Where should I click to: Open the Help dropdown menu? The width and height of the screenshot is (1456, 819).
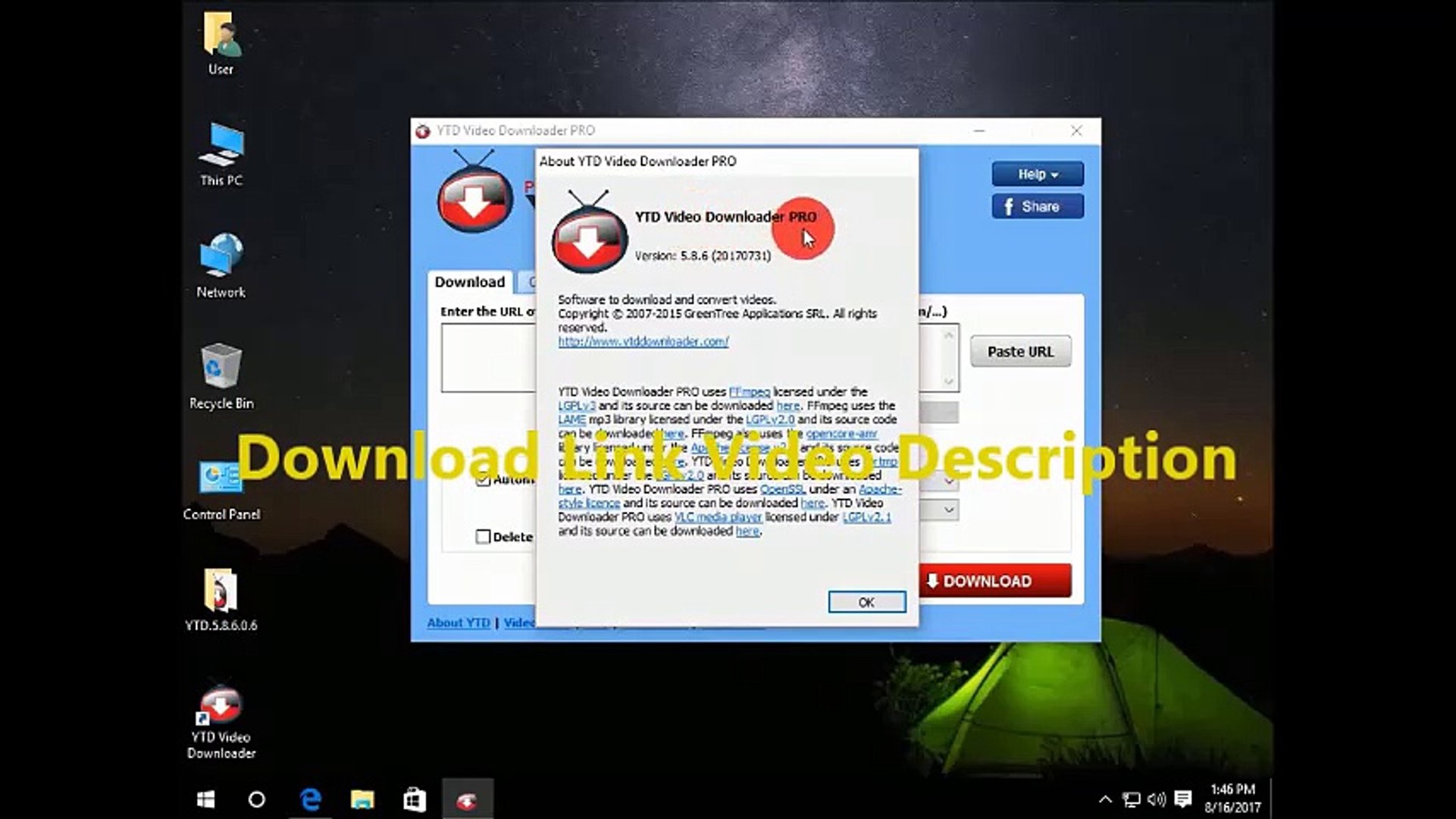click(1038, 174)
